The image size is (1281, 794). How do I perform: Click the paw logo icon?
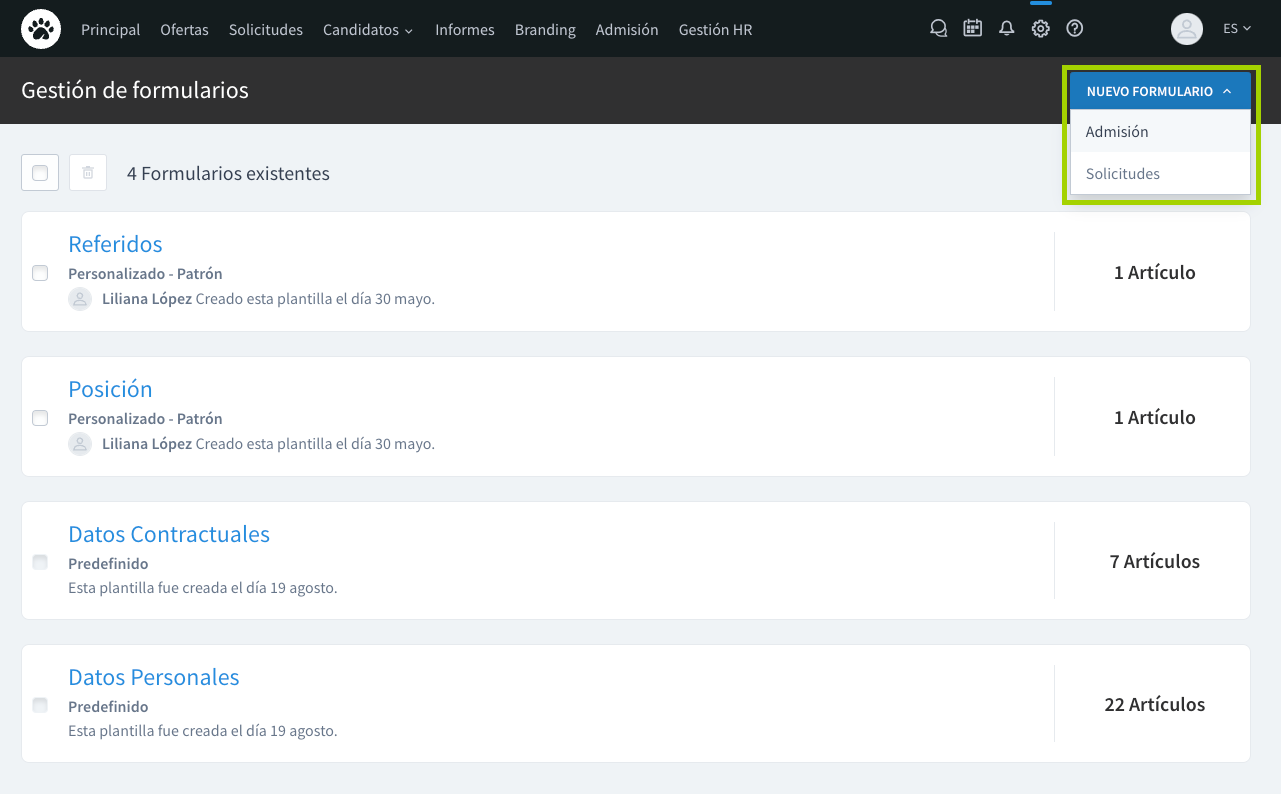pos(41,29)
